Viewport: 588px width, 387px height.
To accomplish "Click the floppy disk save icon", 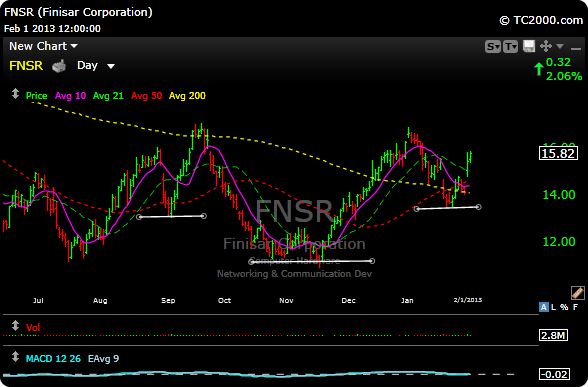I will 529,46.
